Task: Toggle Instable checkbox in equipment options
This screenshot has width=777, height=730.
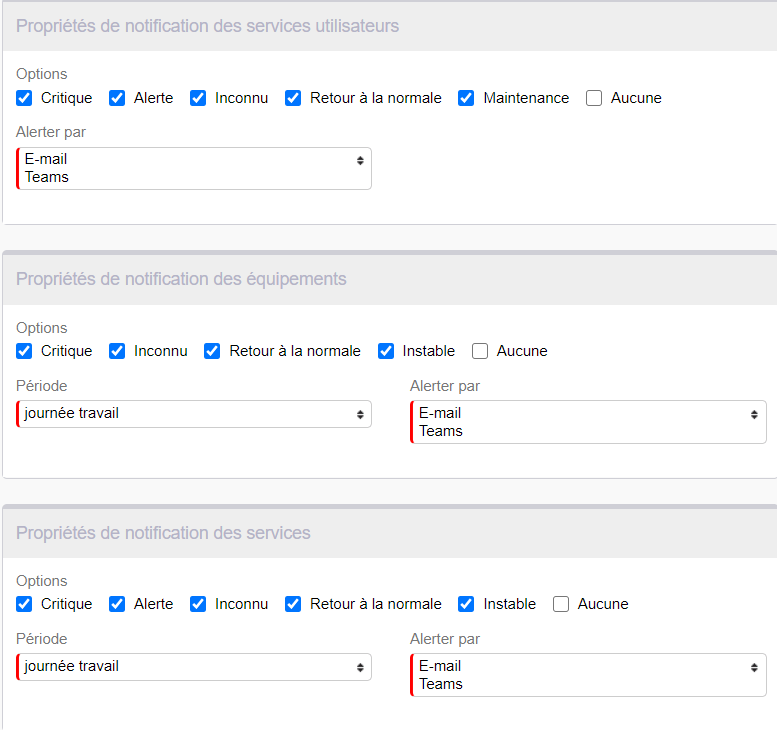Action: pyautogui.click(x=386, y=351)
